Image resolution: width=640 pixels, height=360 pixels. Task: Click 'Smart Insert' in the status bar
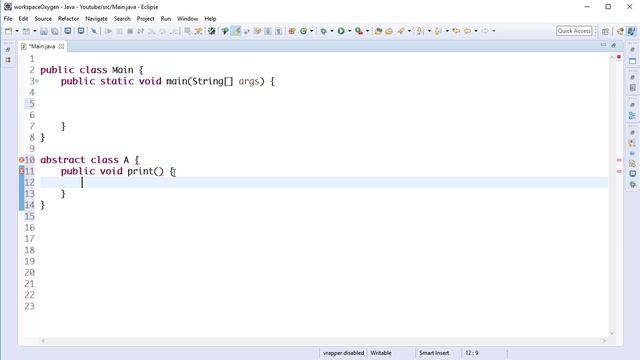tap(434, 353)
